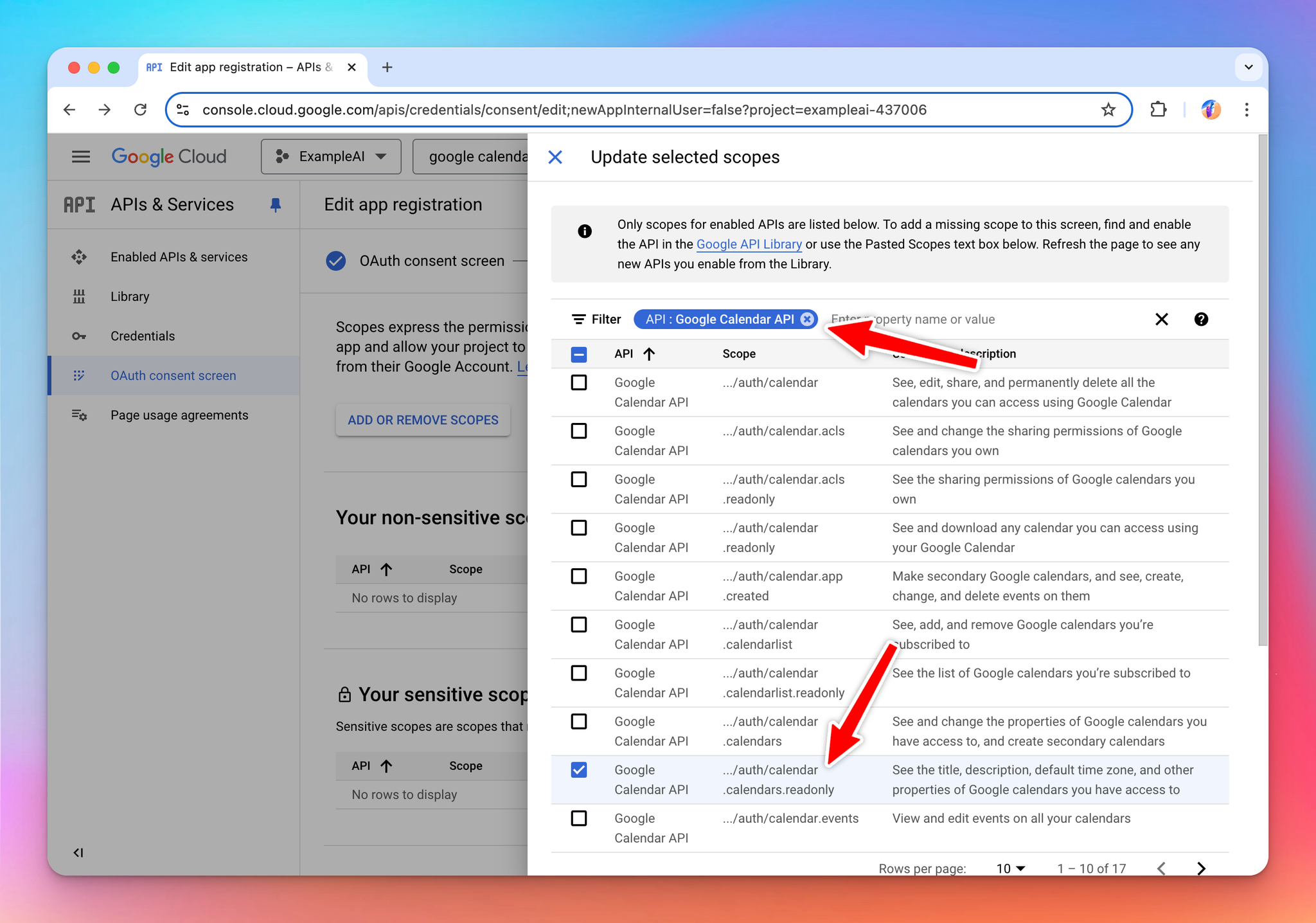Open the tab search chevron in Chrome
1316x923 pixels.
[1248, 67]
